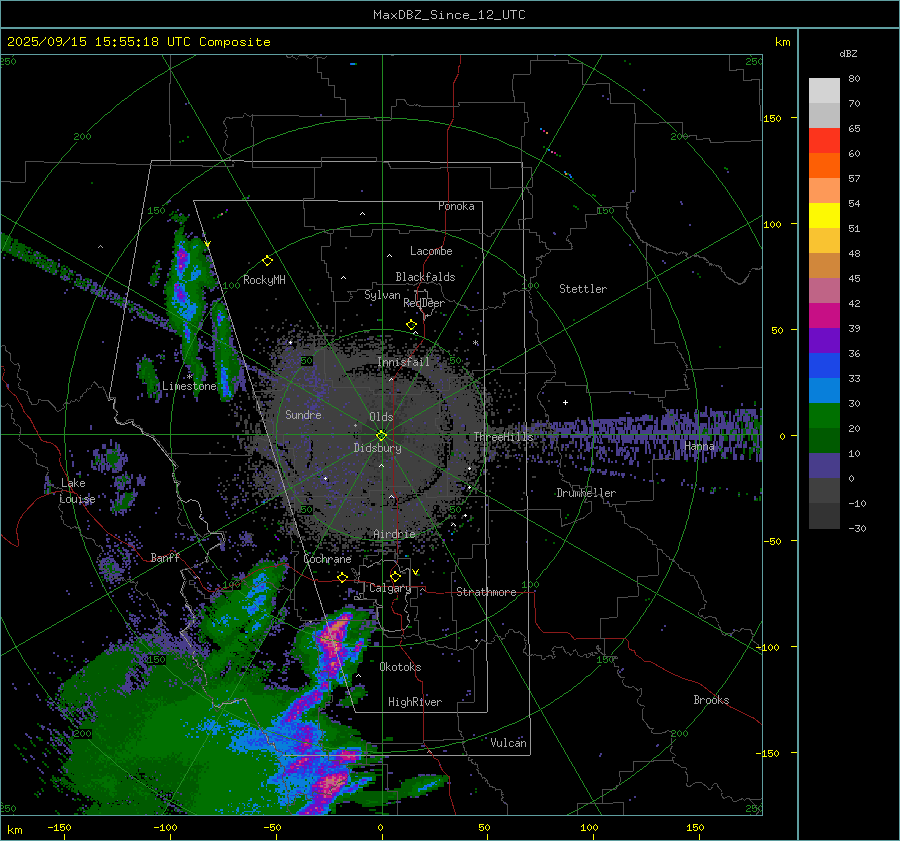Click the 150 km tick on right axis
The height and width of the screenshot is (841, 900).
point(773,118)
